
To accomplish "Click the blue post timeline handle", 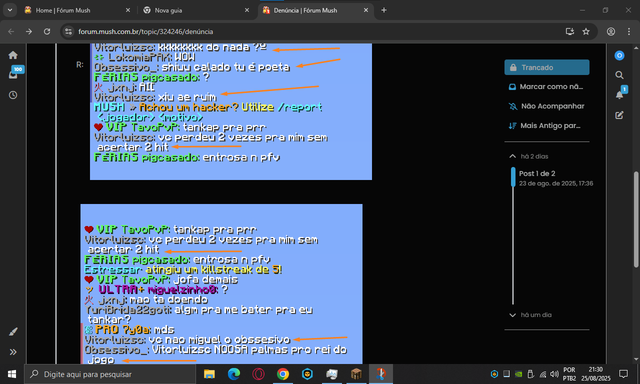I will (x=513, y=177).
